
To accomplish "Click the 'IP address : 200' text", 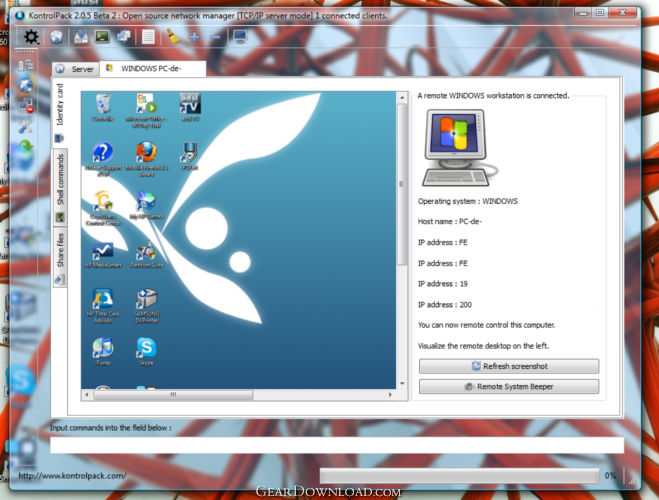I will pos(444,305).
